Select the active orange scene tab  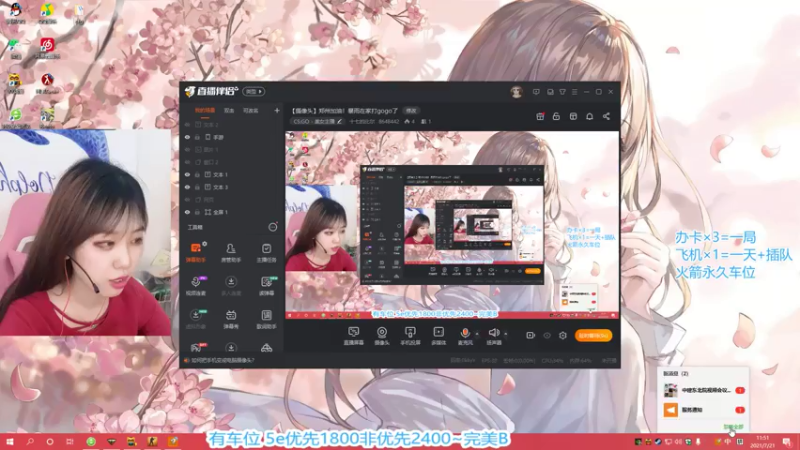click(205, 110)
